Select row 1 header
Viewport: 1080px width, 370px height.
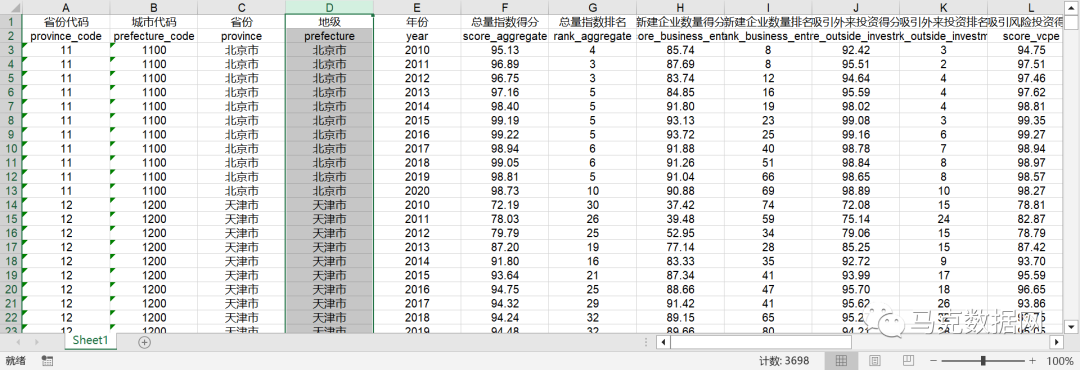(11, 21)
